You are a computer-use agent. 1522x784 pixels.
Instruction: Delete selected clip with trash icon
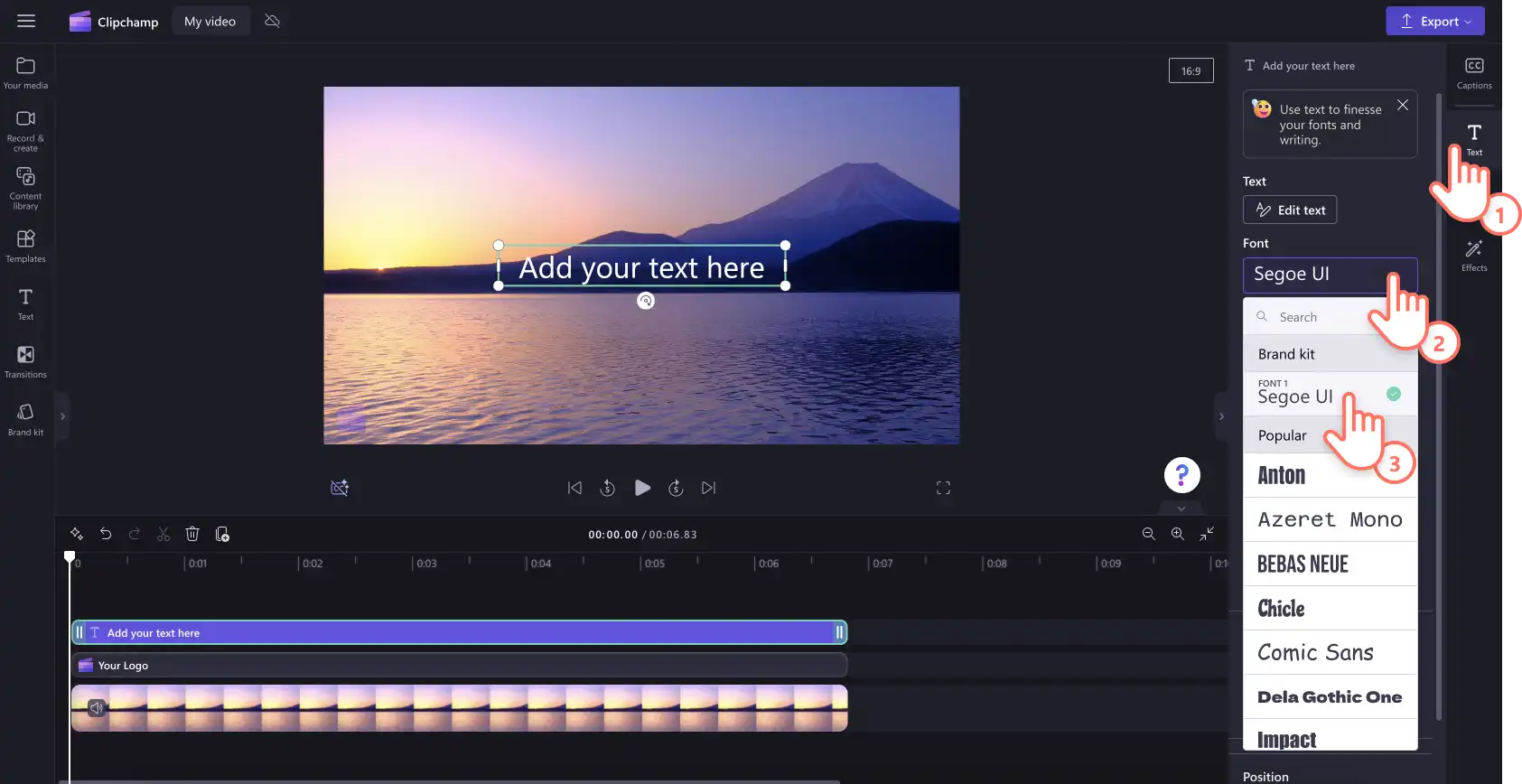pyautogui.click(x=192, y=534)
